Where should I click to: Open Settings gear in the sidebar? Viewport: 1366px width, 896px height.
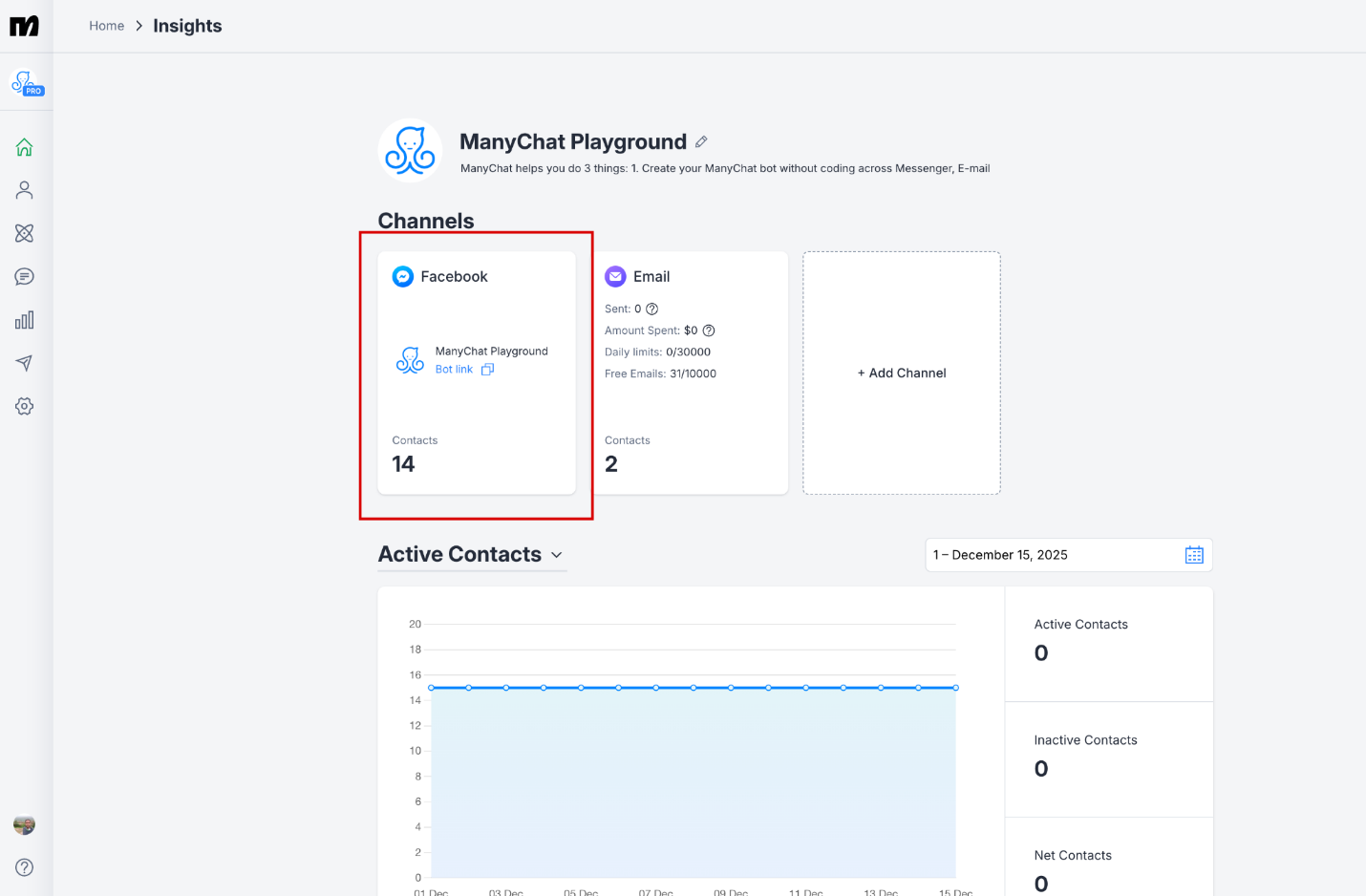(x=24, y=405)
